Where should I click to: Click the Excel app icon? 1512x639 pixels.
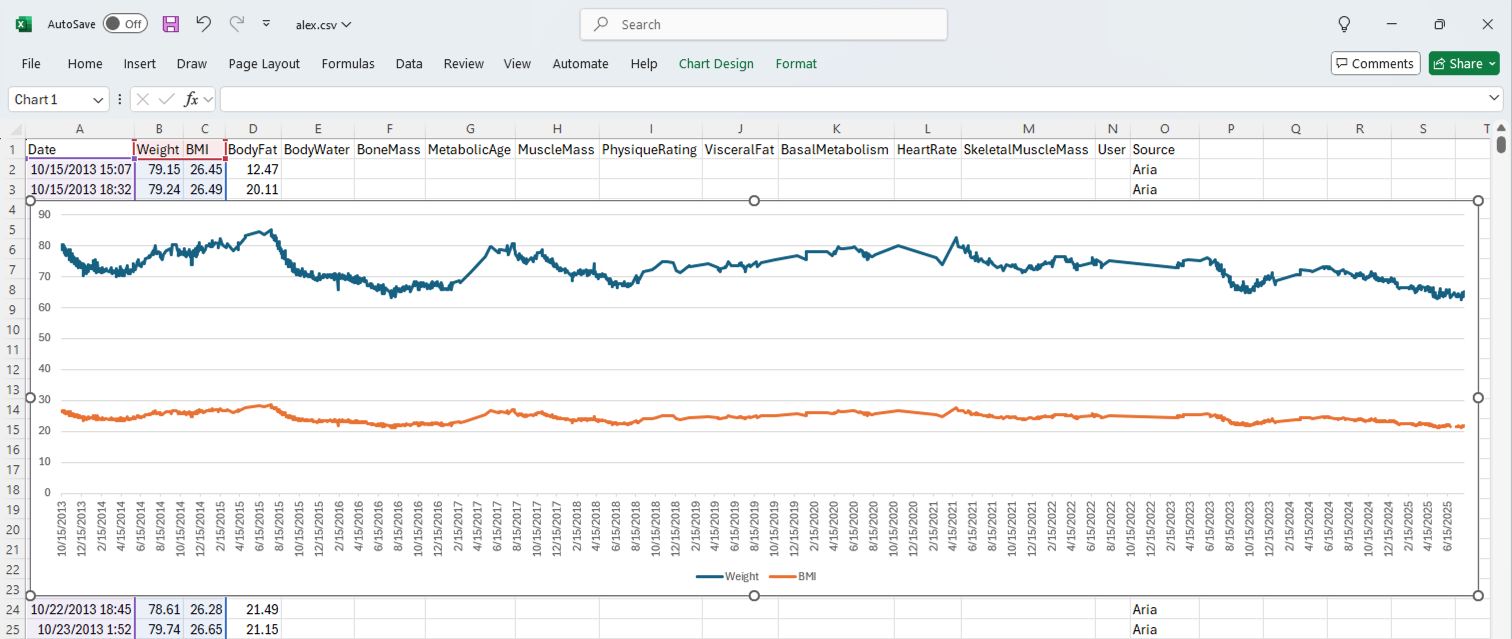(24, 24)
